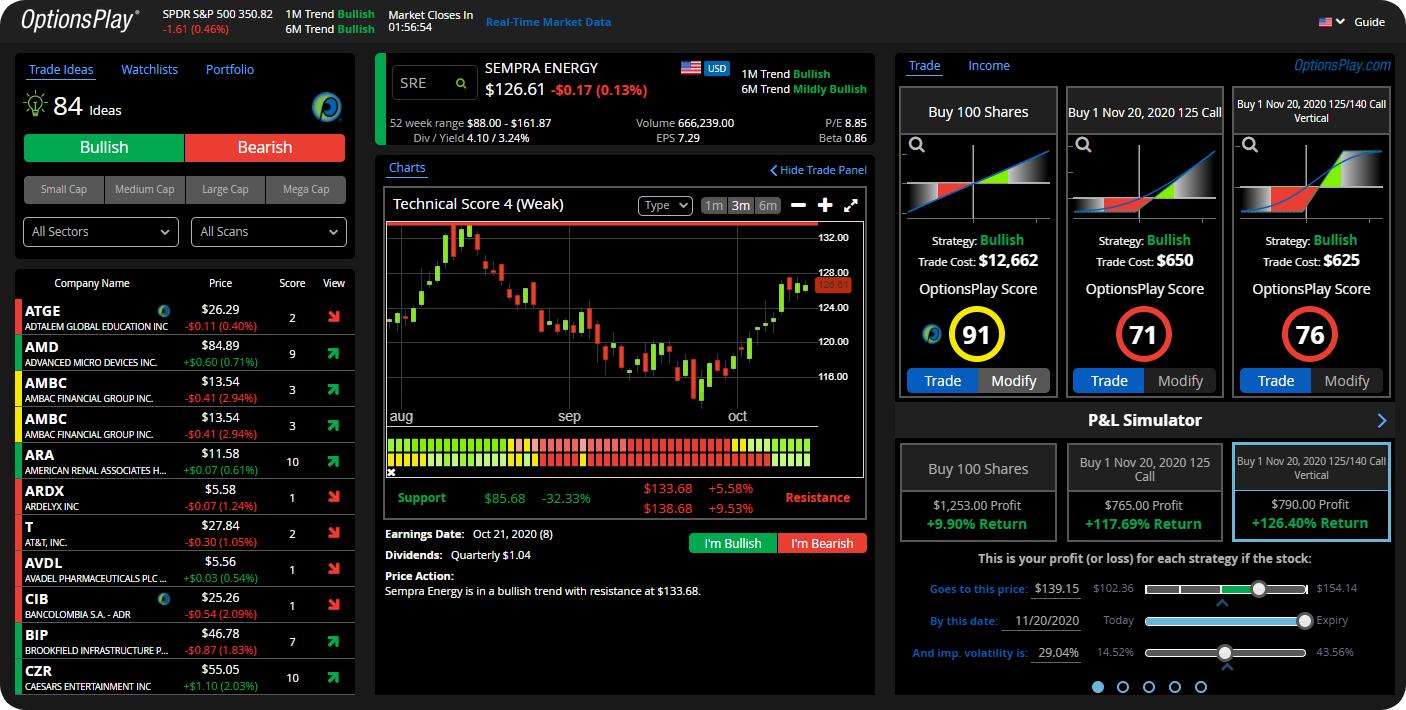1406x710 pixels.
Task: Open magnifier on Buy 100 Shares payoff chart
Action: (916, 146)
